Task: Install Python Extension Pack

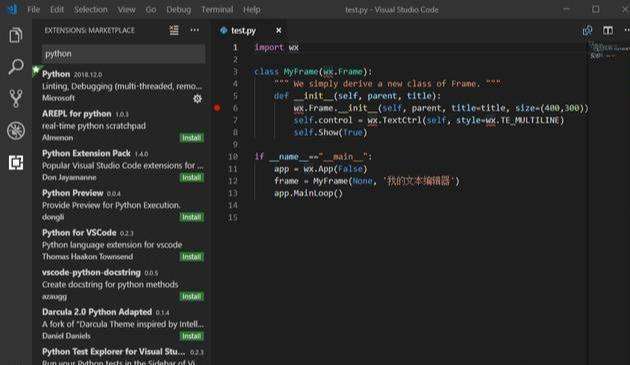Action: (x=191, y=178)
